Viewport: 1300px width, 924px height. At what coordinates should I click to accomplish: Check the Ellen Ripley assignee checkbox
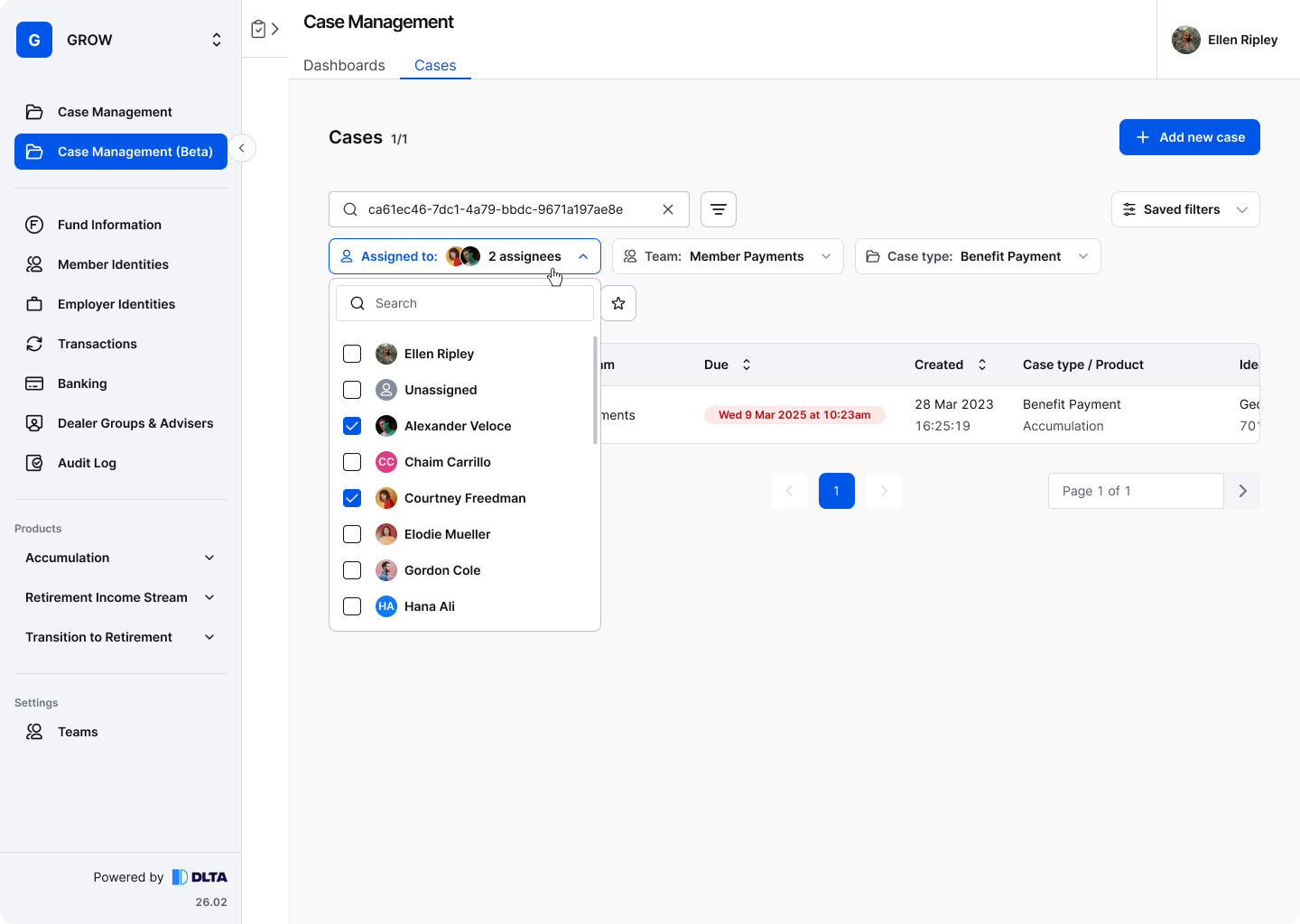point(352,354)
